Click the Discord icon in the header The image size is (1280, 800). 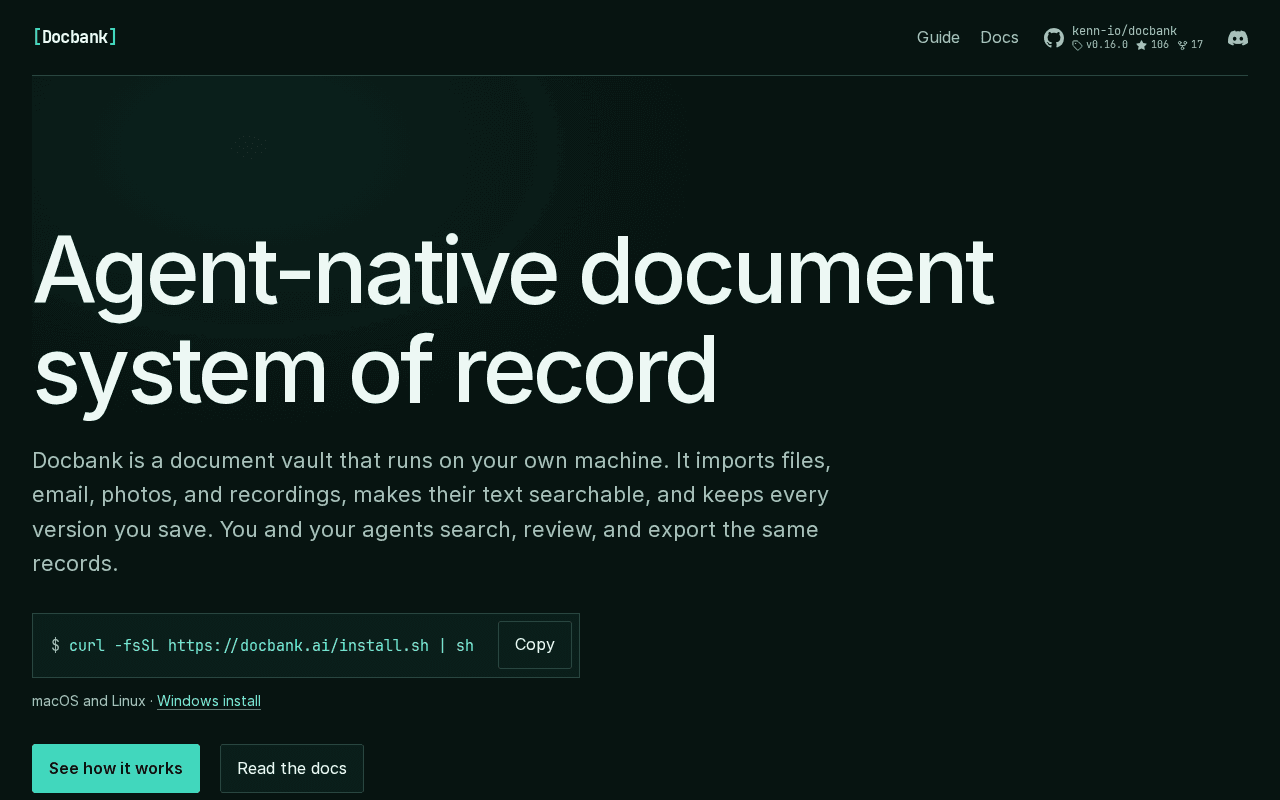1238,38
